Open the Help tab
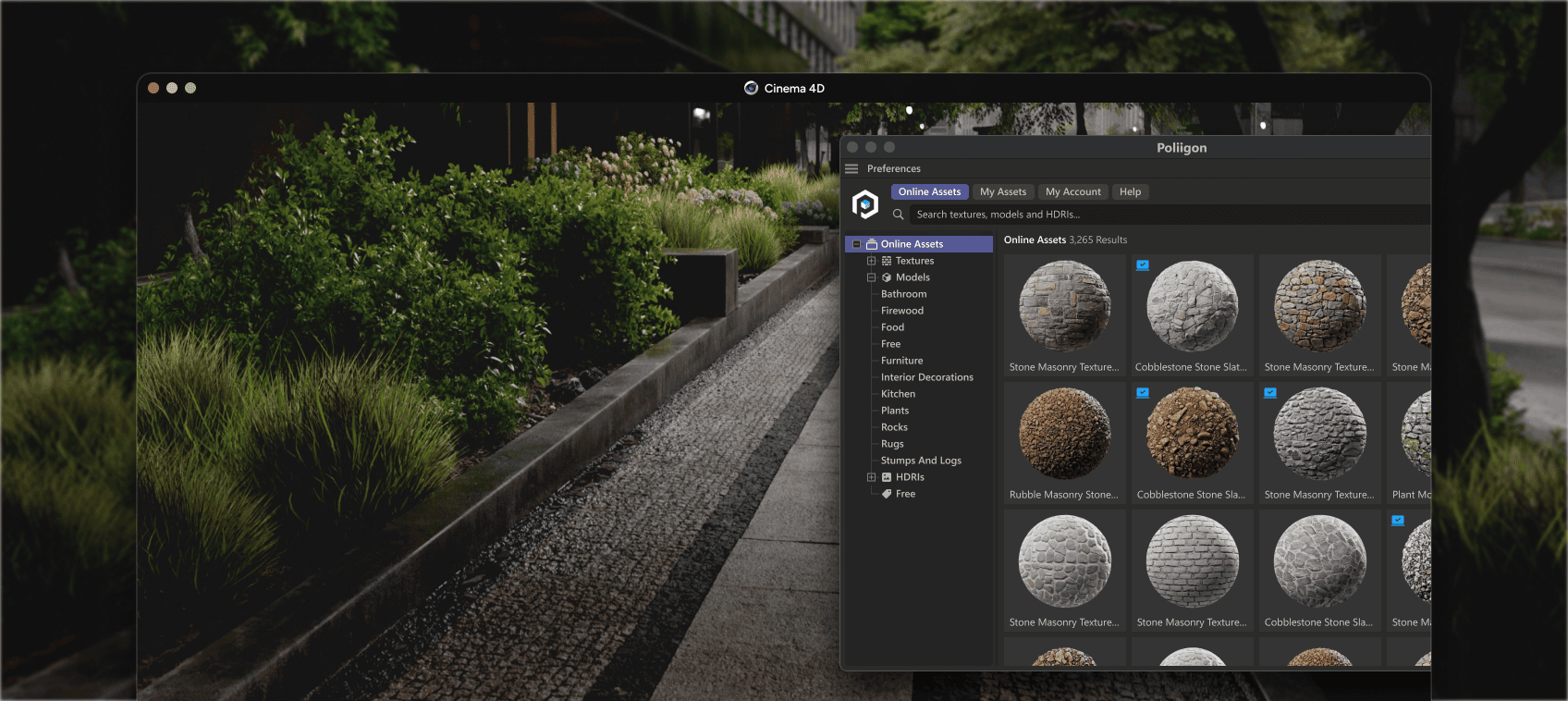This screenshot has width=1568, height=701. 1131,191
